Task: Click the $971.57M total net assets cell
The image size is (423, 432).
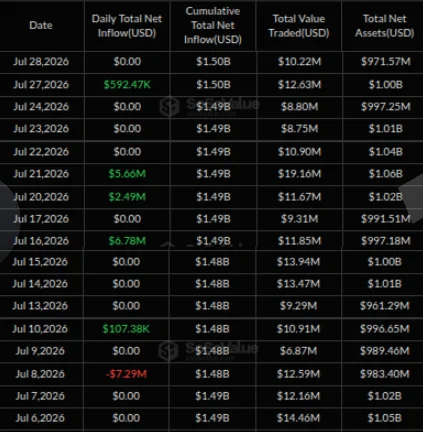Action: pyautogui.click(x=386, y=62)
